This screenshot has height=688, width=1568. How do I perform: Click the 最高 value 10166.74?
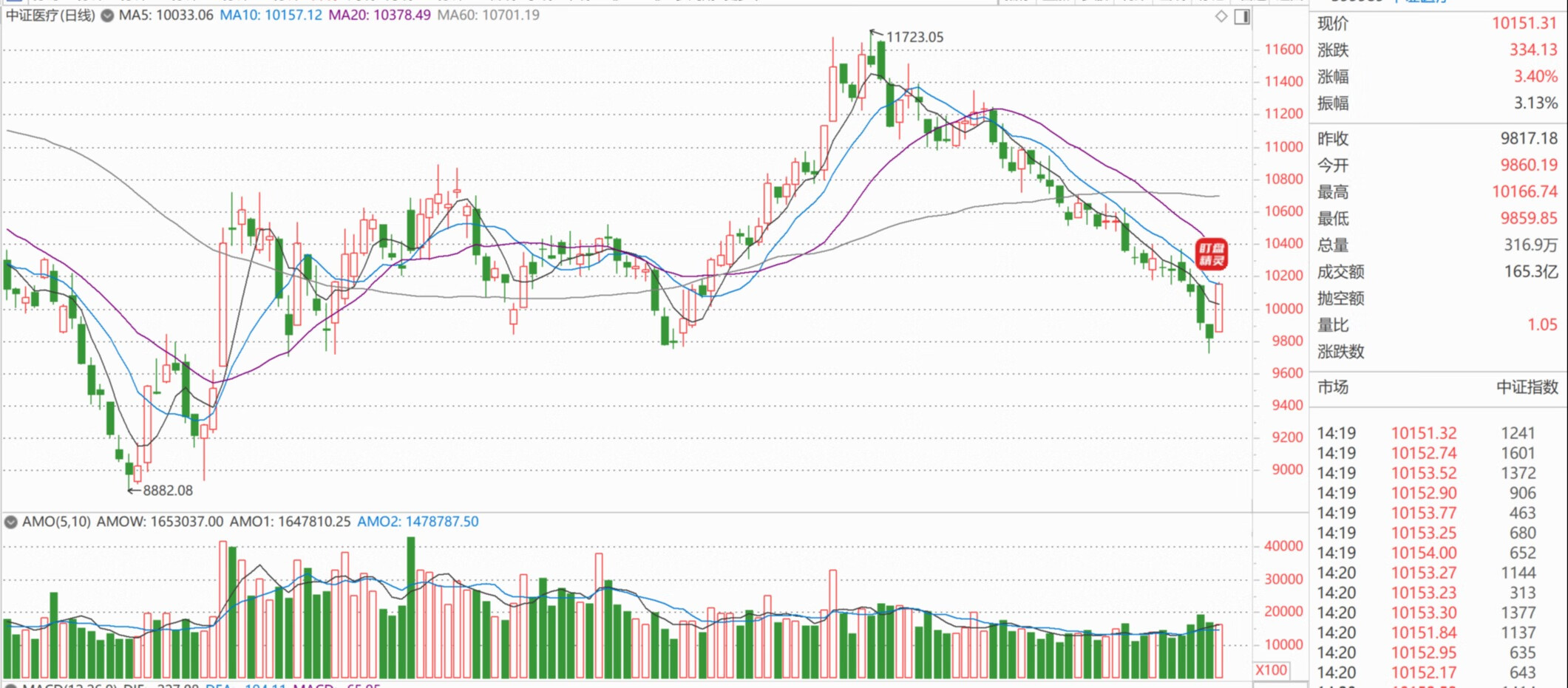click(x=1524, y=192)
